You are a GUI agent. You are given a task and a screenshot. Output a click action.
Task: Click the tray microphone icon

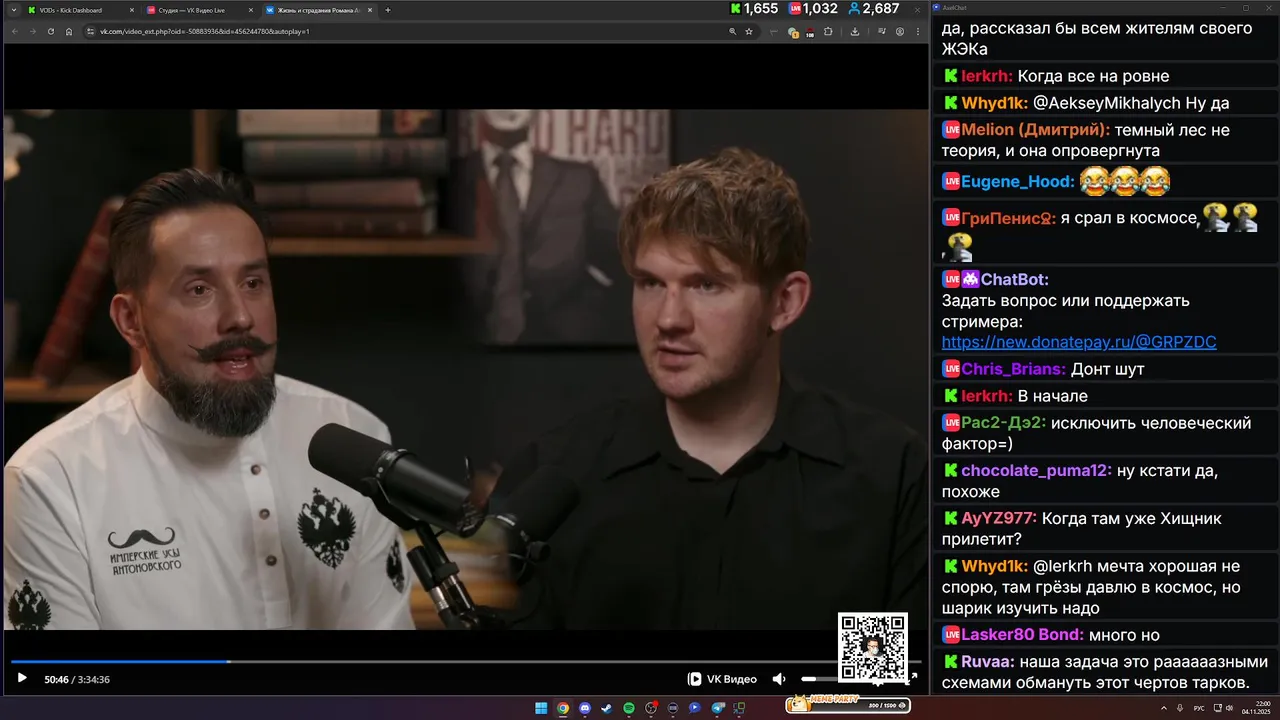pyautogui.click(x=1180, y=708)
